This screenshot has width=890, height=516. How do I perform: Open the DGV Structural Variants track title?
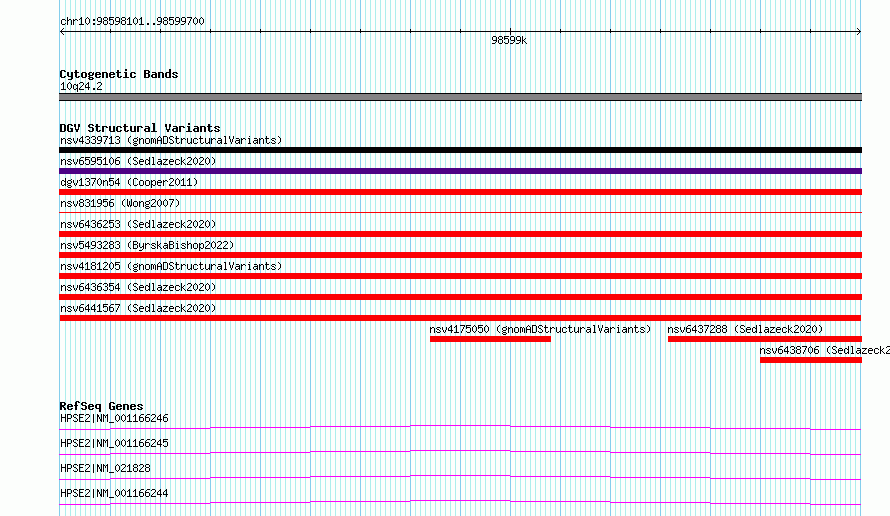(x=140, y=128)
